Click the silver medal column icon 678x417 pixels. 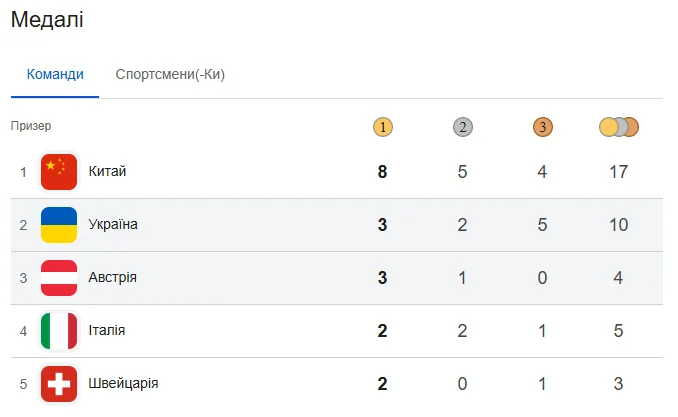pos(462,127)
